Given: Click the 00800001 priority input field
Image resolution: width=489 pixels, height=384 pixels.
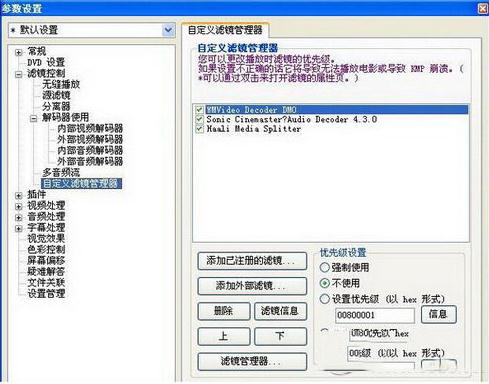Looking at the screenshot, I should [375, 315].
